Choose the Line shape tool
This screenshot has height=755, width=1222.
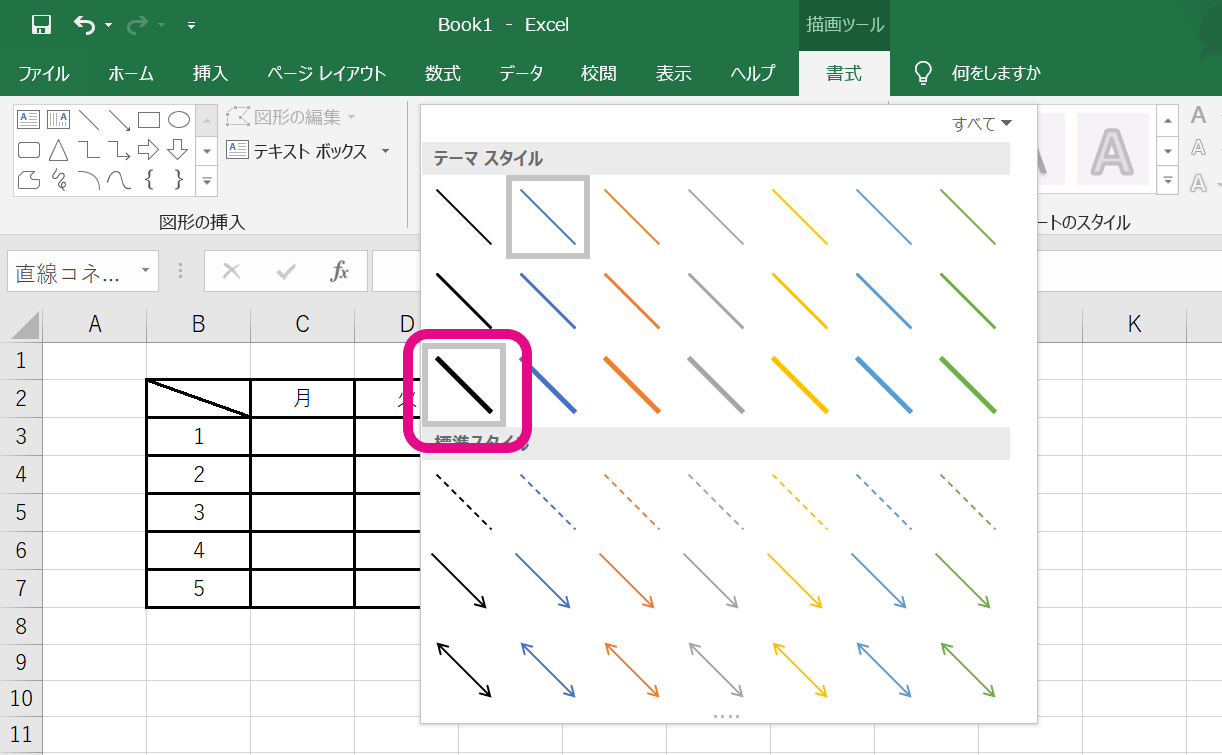click(x=88, y=118)
